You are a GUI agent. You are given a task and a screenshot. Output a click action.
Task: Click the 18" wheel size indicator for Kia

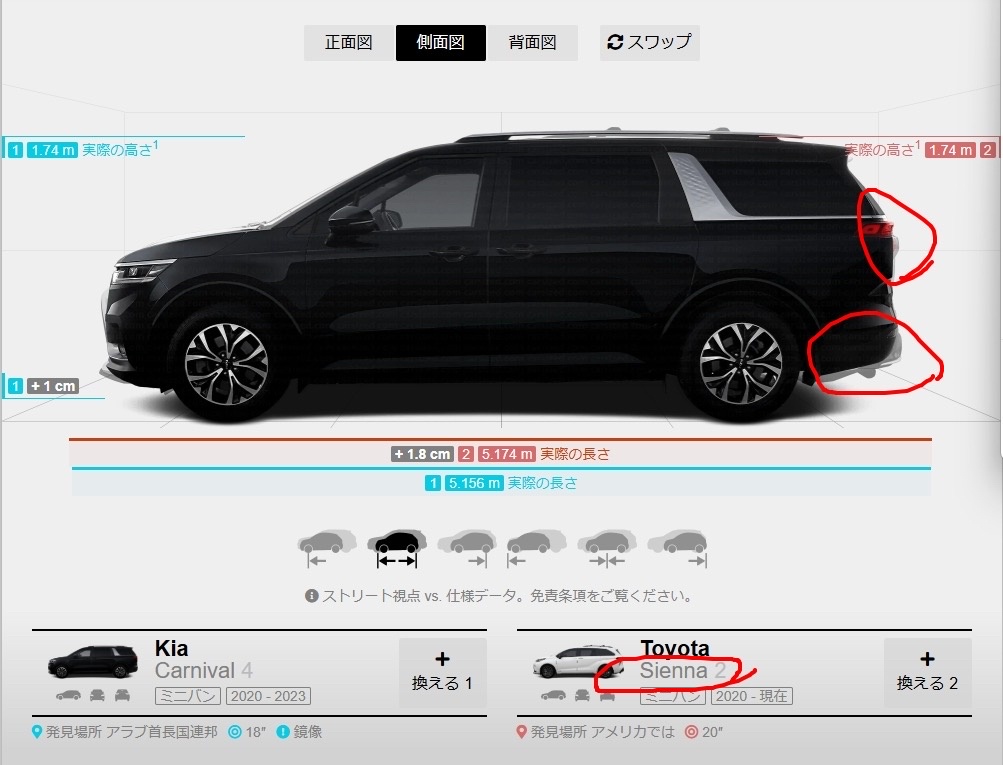pyautogui.click(x=248, y=732)
